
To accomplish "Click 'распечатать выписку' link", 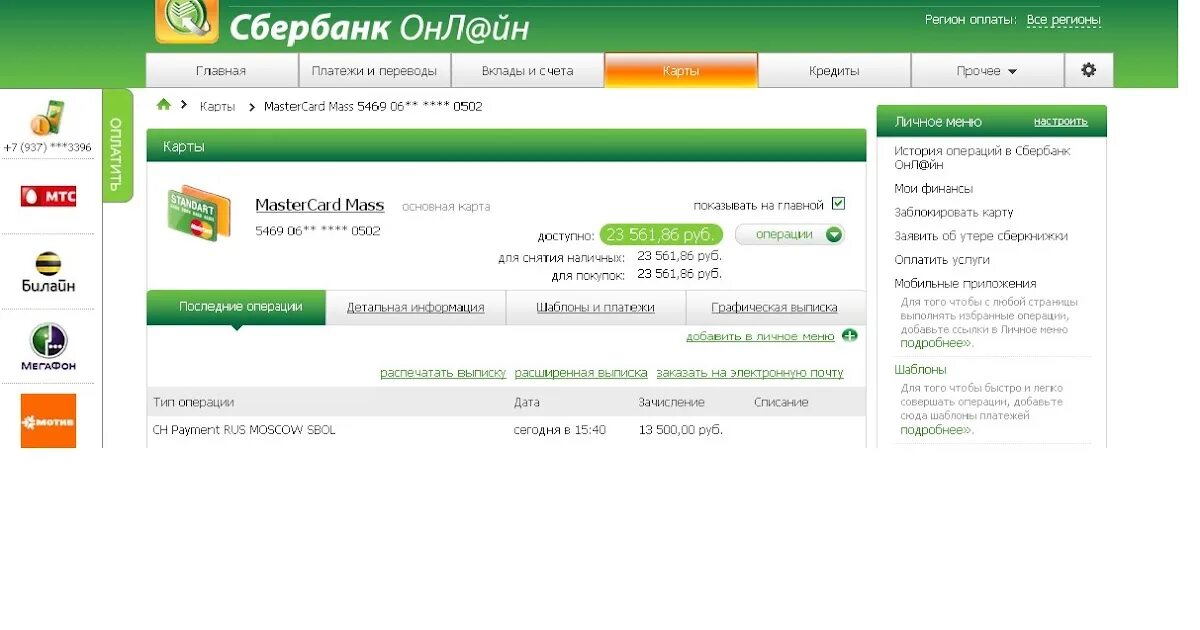I will pos(443,373).
